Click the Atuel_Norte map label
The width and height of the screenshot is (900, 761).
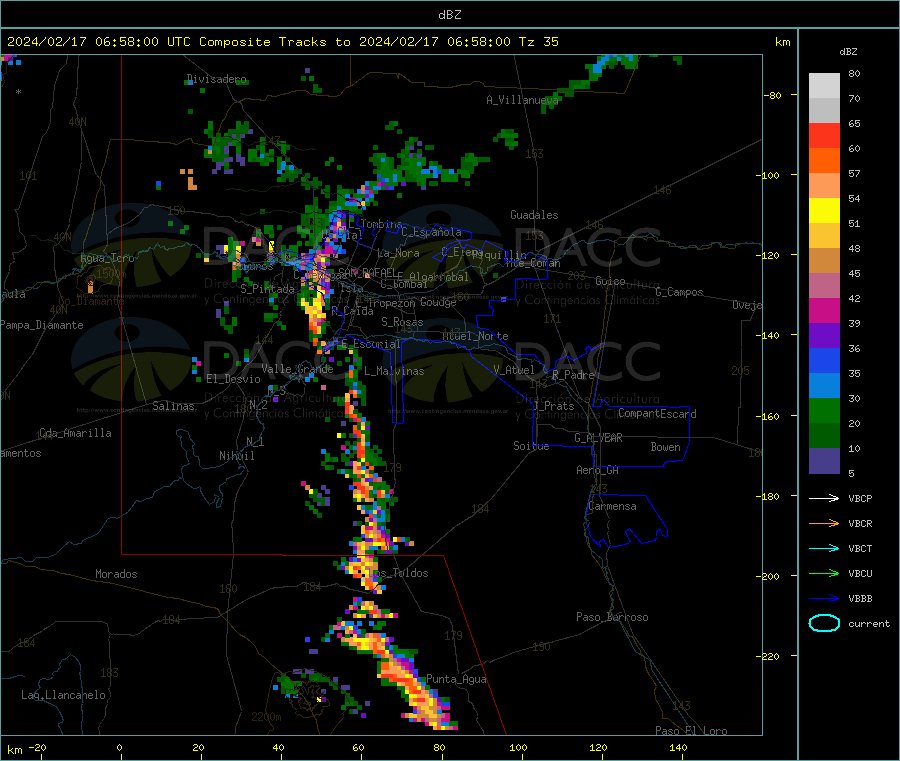[x=475, y=336]
